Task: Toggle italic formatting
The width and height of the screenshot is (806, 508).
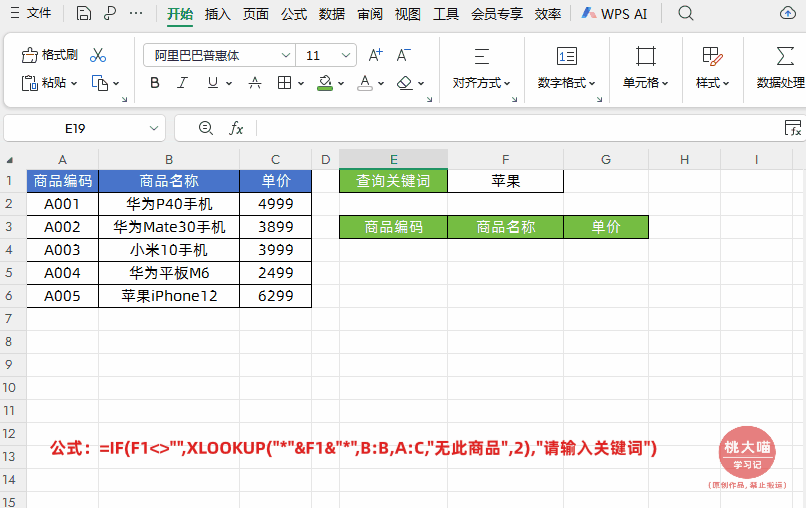Action: 182,83
